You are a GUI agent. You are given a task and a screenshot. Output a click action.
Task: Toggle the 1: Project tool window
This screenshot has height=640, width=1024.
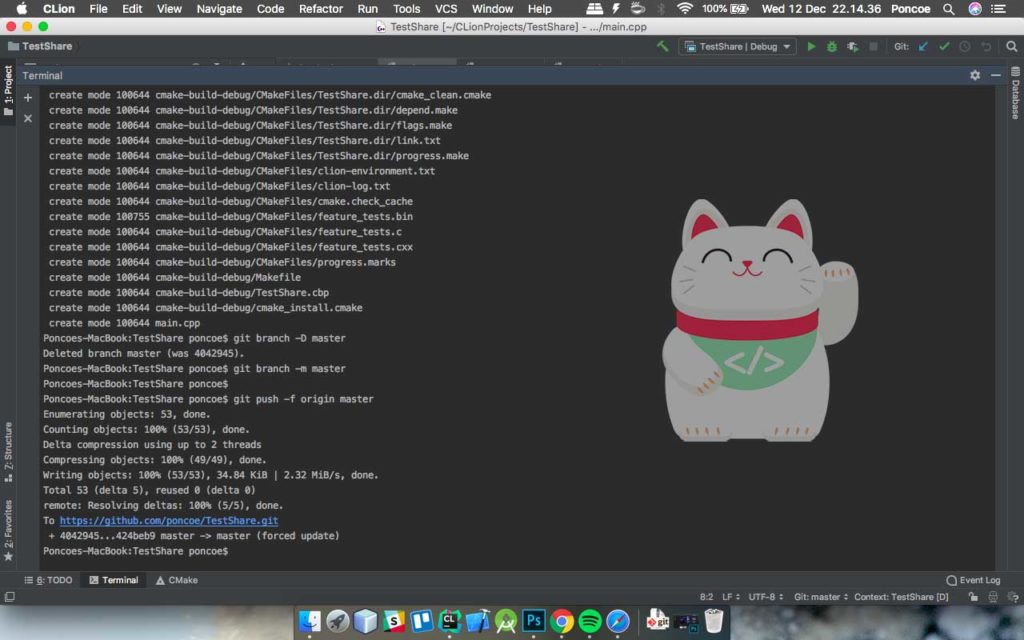pos(8,90)
